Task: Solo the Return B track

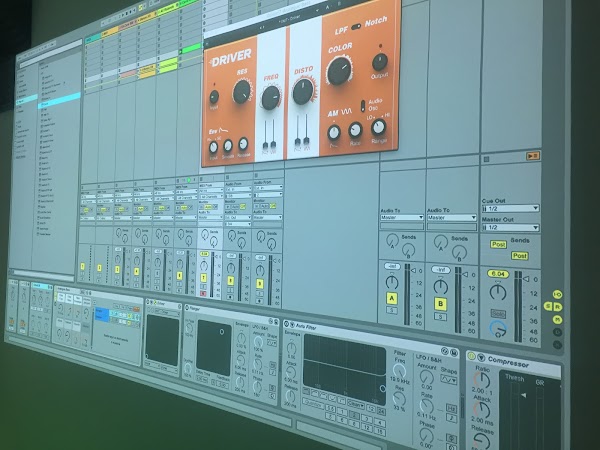Action: click(440, 316)
